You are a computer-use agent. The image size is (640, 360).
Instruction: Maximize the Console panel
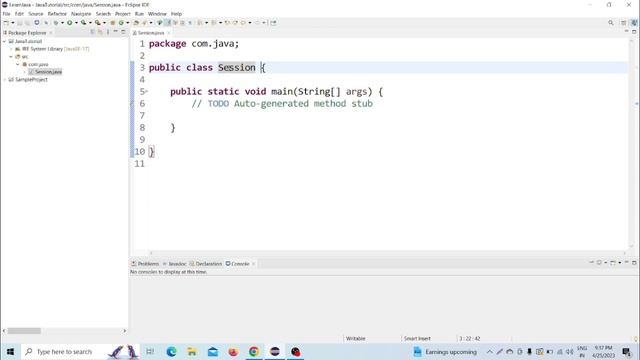coord(634,262)
